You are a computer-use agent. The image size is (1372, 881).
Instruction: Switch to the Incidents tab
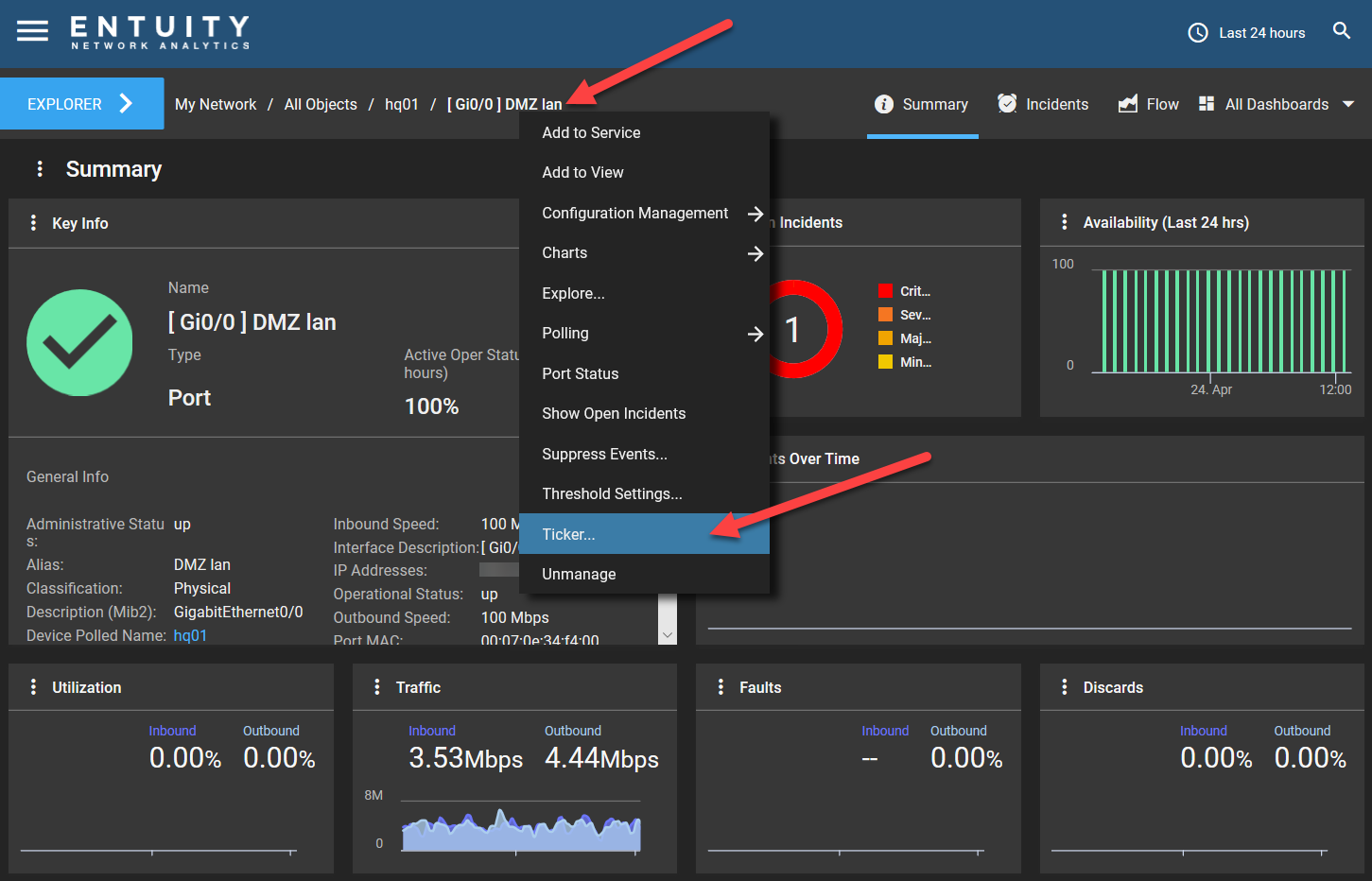pyautogui.click(x=1043, y=104)
